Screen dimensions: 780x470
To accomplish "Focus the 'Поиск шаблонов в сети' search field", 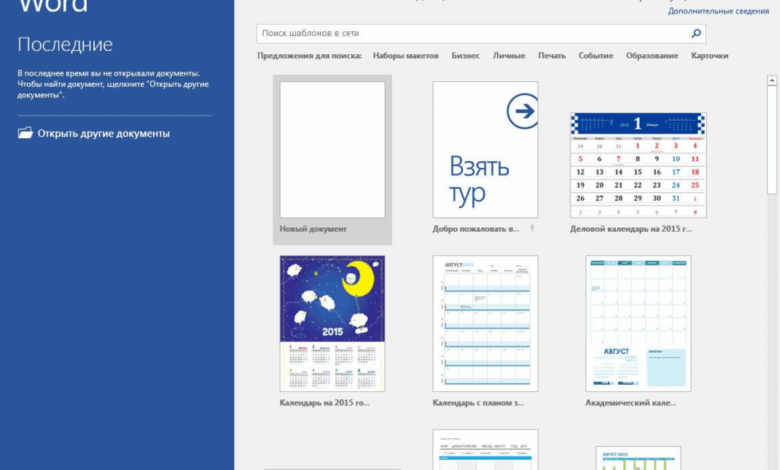I will click(470, 34).
